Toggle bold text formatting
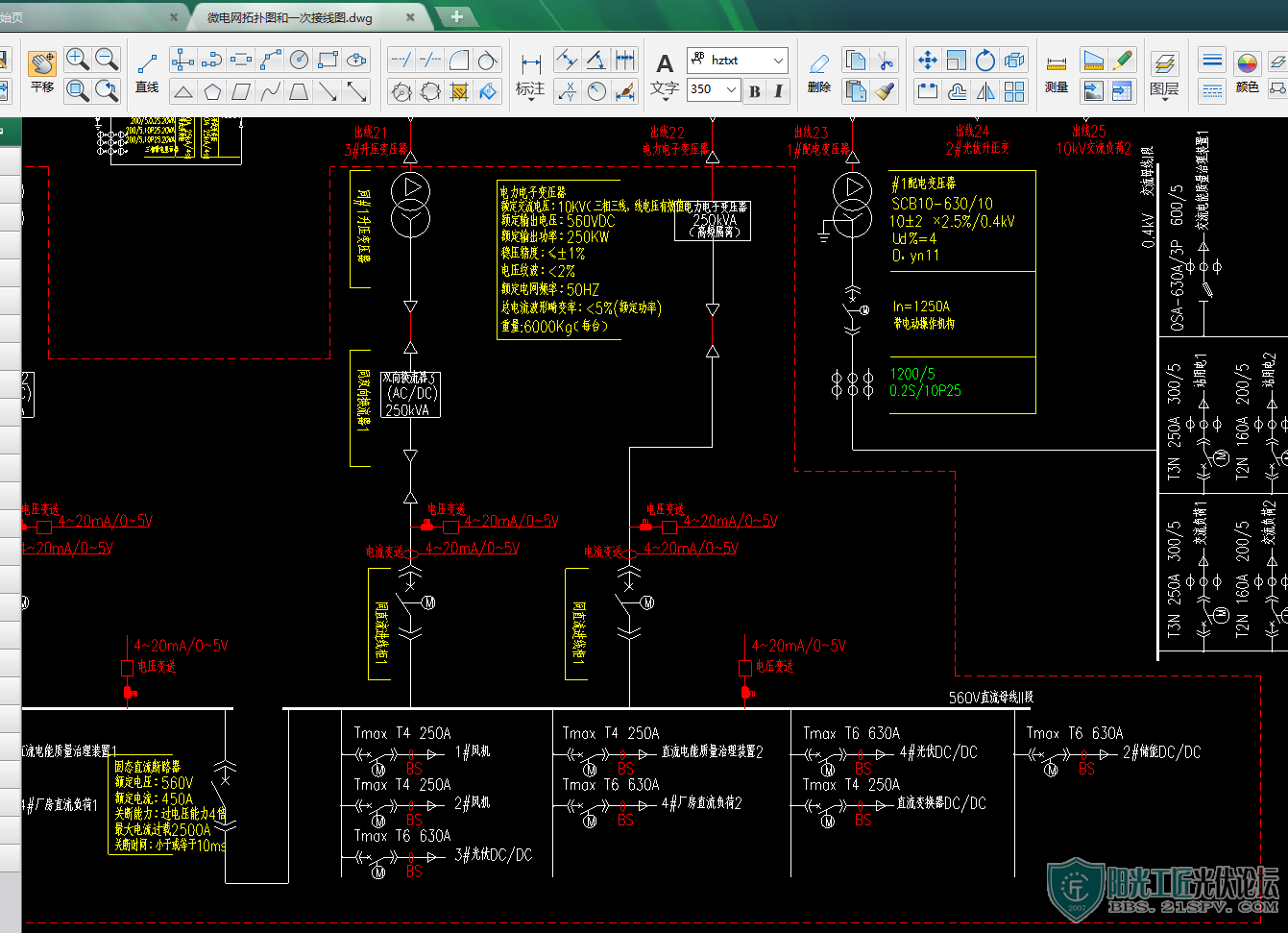The width and height of the screenshot is (1288, 933). (x=754, y=91)
